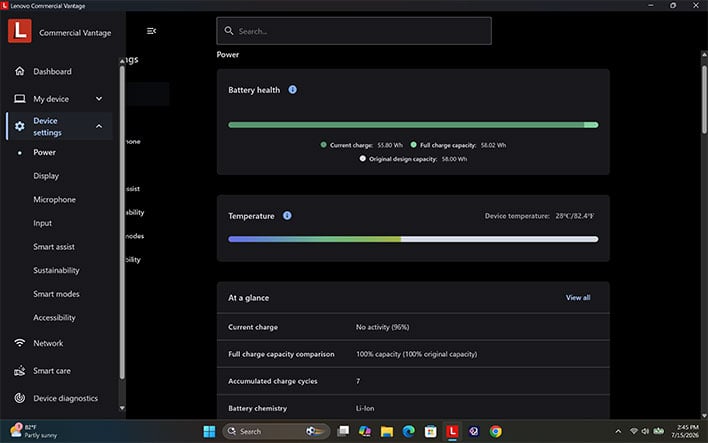Show hidden system tray icons
708x443 pixels.
(x=618, y=431)
